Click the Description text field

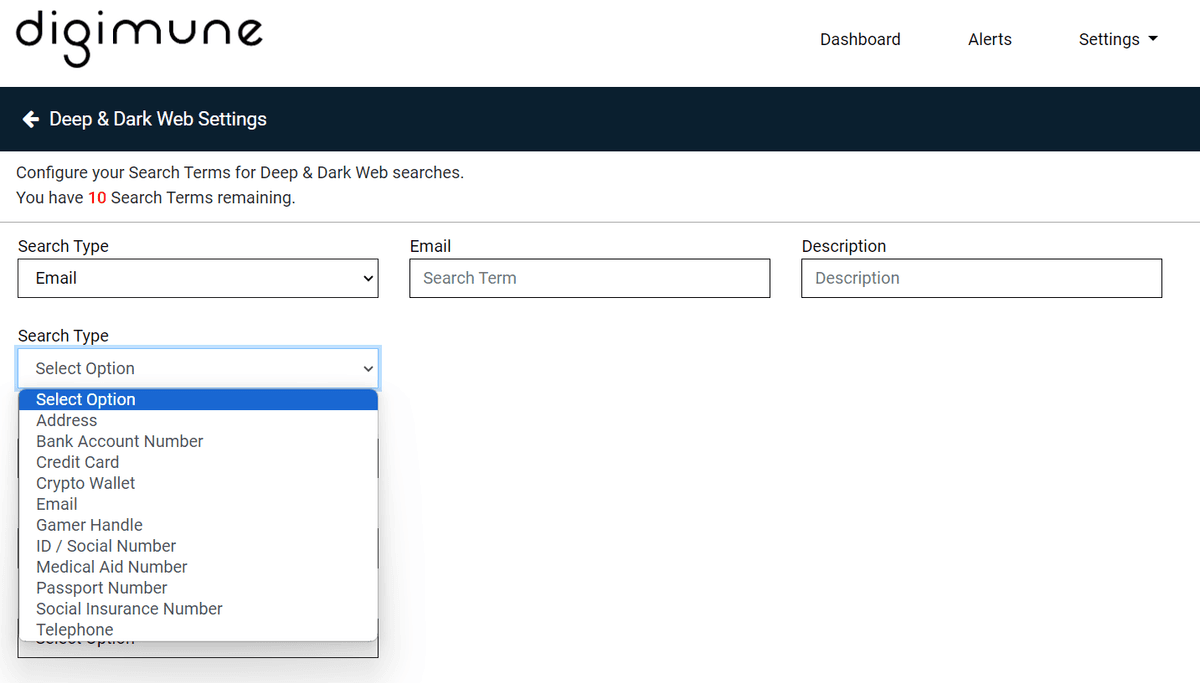981,278
